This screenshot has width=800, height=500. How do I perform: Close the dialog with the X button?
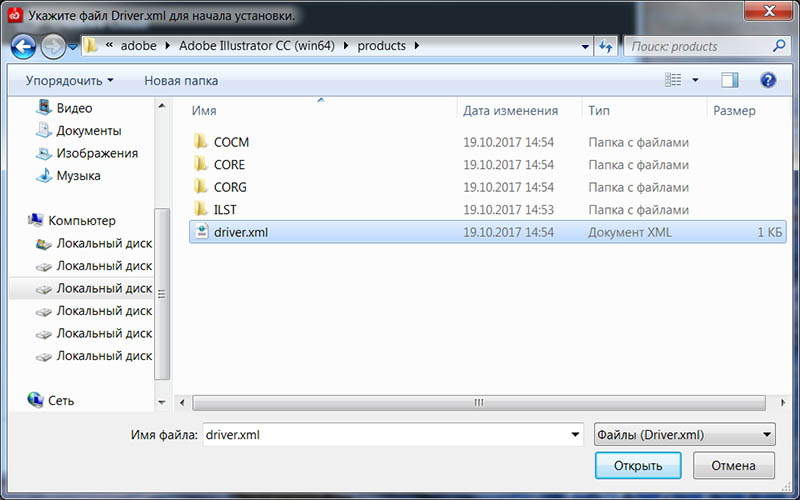pyautogui.click(x=769, y=10)
